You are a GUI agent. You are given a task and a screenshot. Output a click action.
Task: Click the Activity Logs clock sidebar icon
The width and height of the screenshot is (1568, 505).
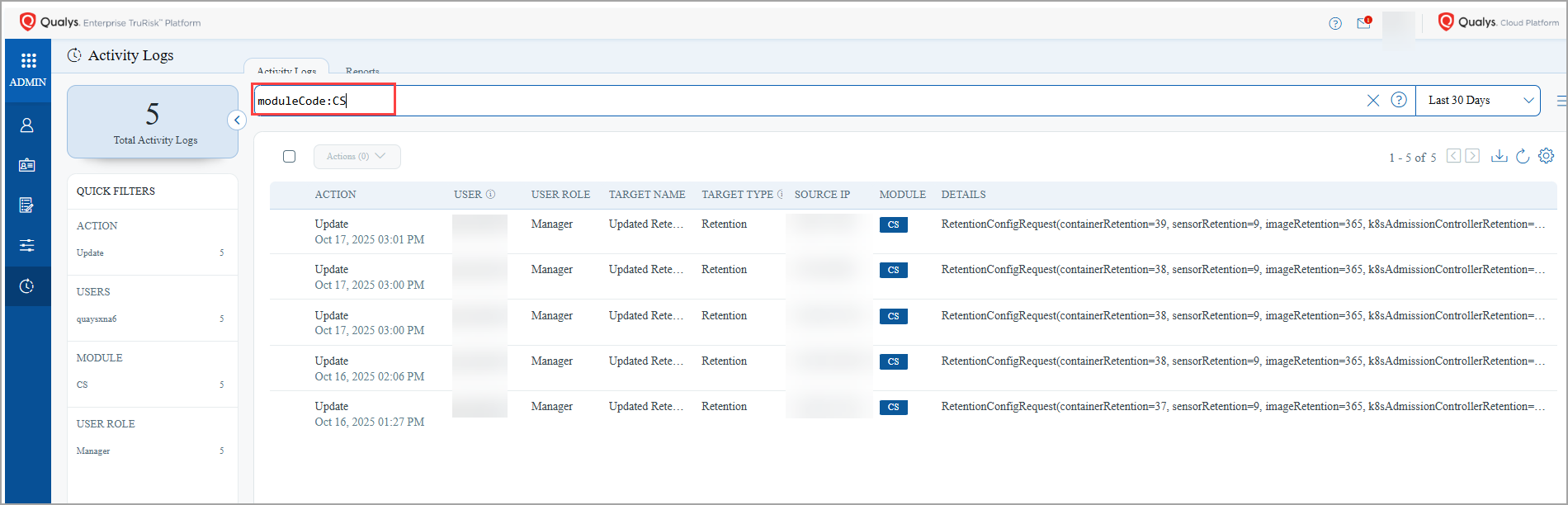click(27, 286)
